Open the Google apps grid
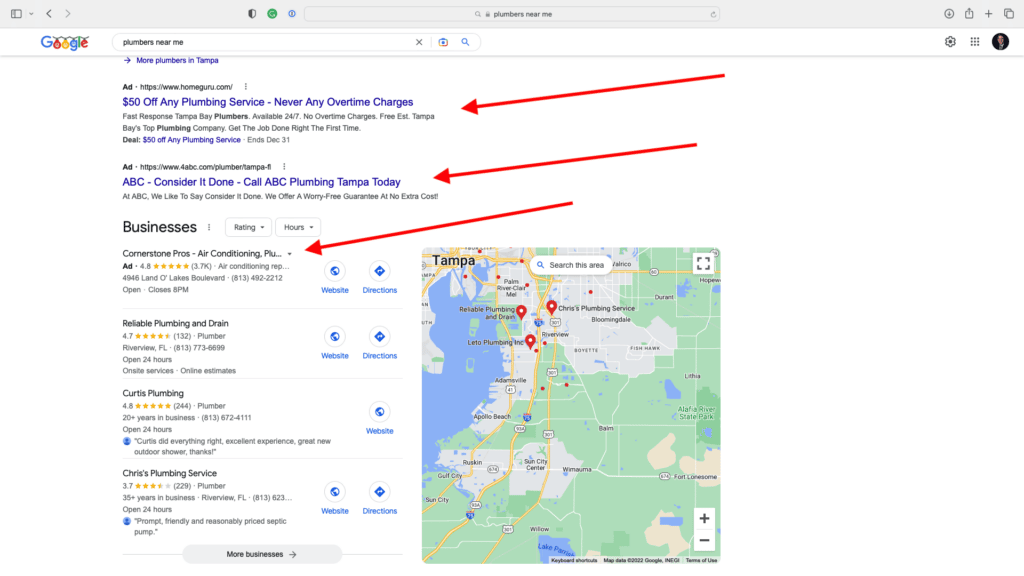The height and width of the screenshot is (576, 1024). 975,42
